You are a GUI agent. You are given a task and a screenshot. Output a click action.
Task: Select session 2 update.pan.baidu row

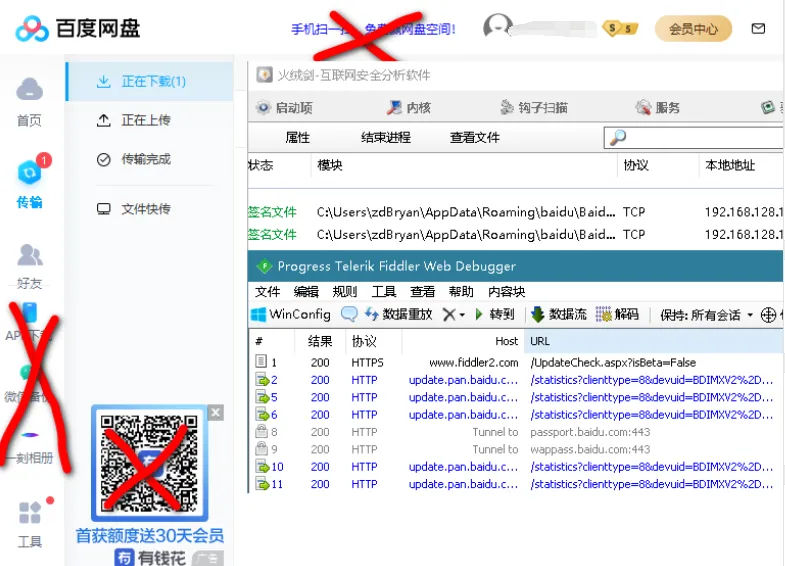tap(516, 380)
